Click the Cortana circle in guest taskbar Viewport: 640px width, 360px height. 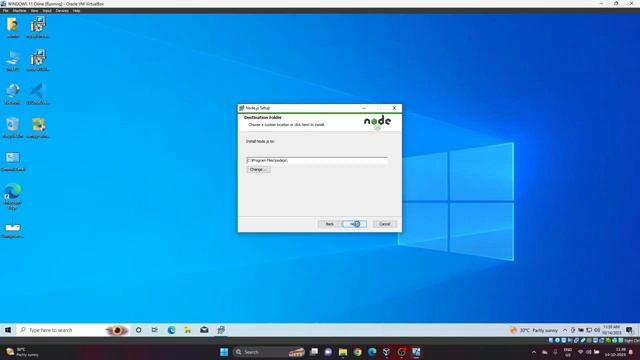(x=138, y=330)
